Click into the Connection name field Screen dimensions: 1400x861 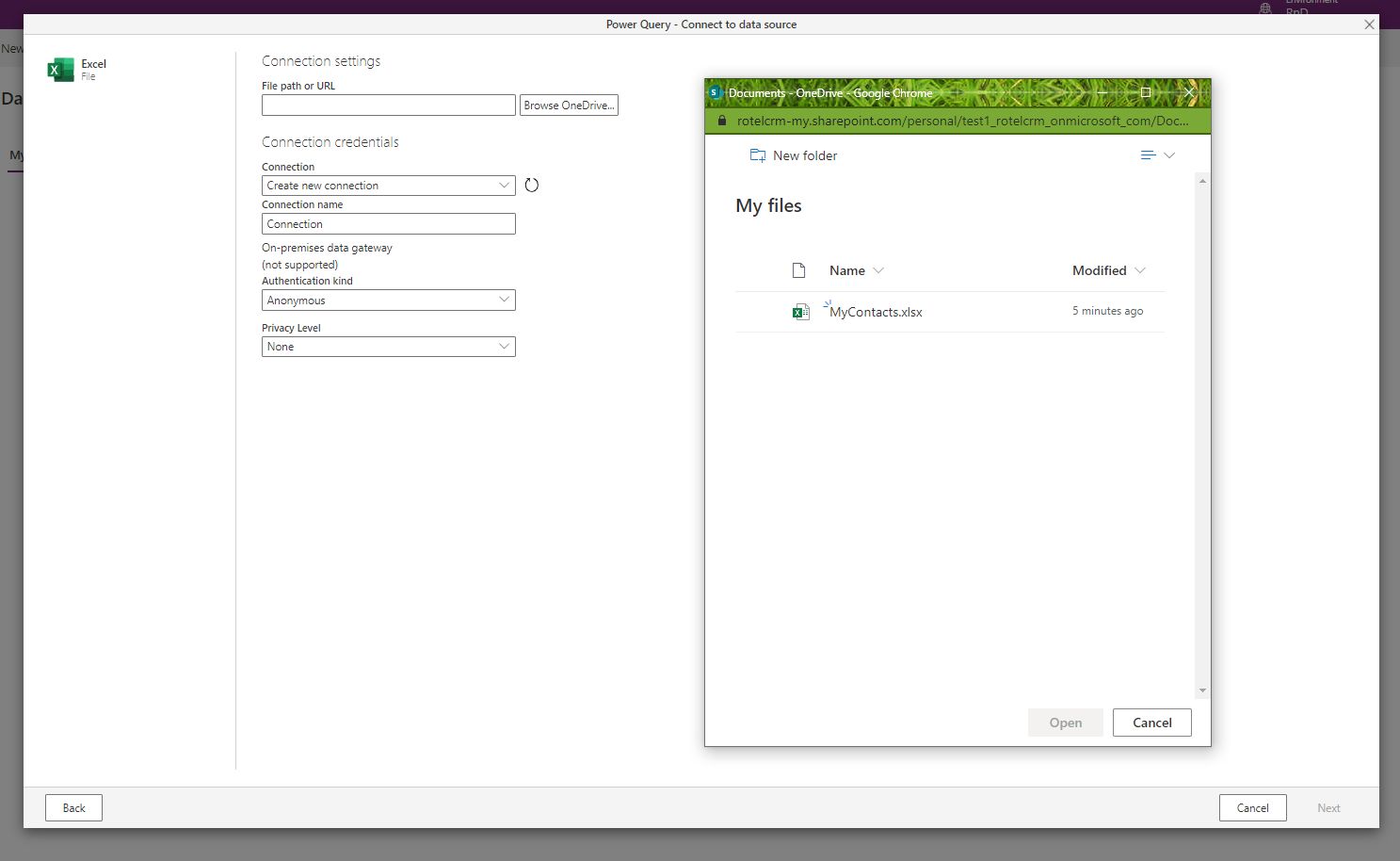click(x=389, y=224)
